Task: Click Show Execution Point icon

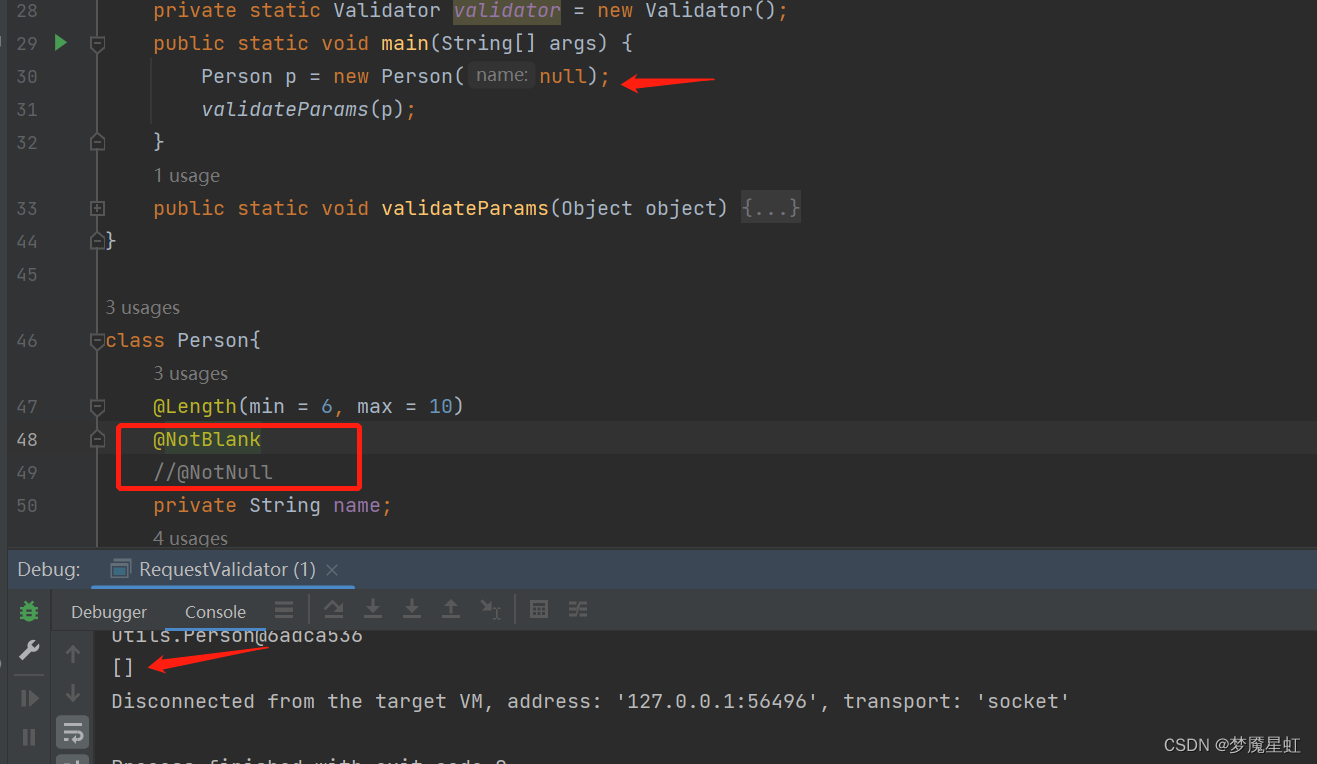Action: (284, 609)
